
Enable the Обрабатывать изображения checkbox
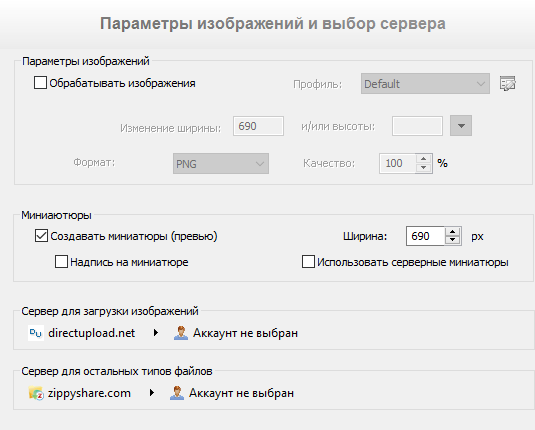point(40,83)
